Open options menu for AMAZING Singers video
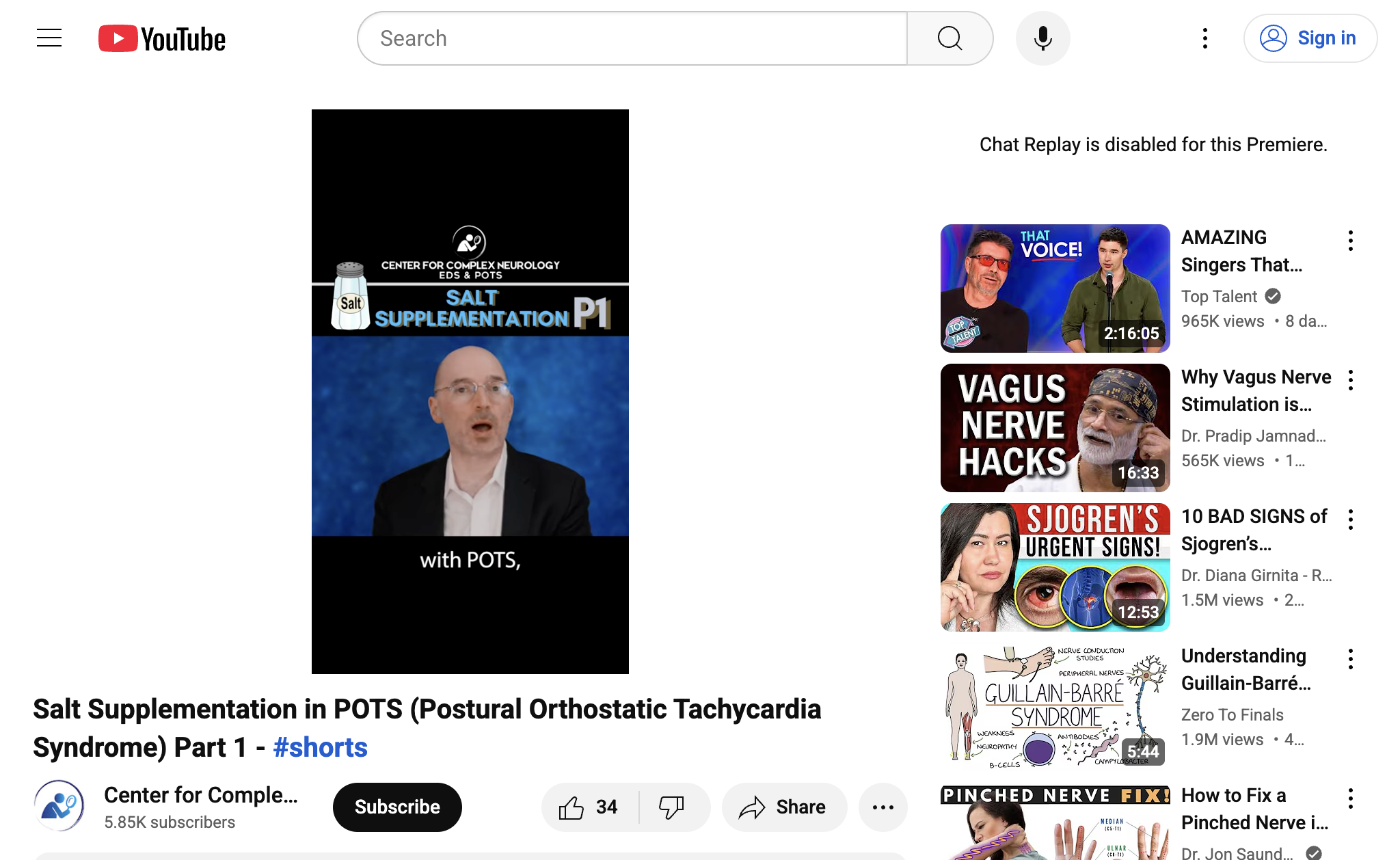The image size is (1400, 860). (1350, 241)
